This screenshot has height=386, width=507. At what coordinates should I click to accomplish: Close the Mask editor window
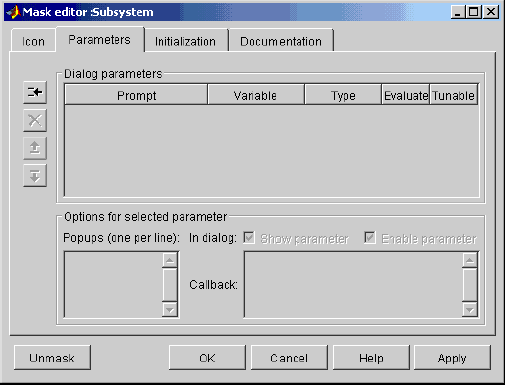click(x=491, y=12)
